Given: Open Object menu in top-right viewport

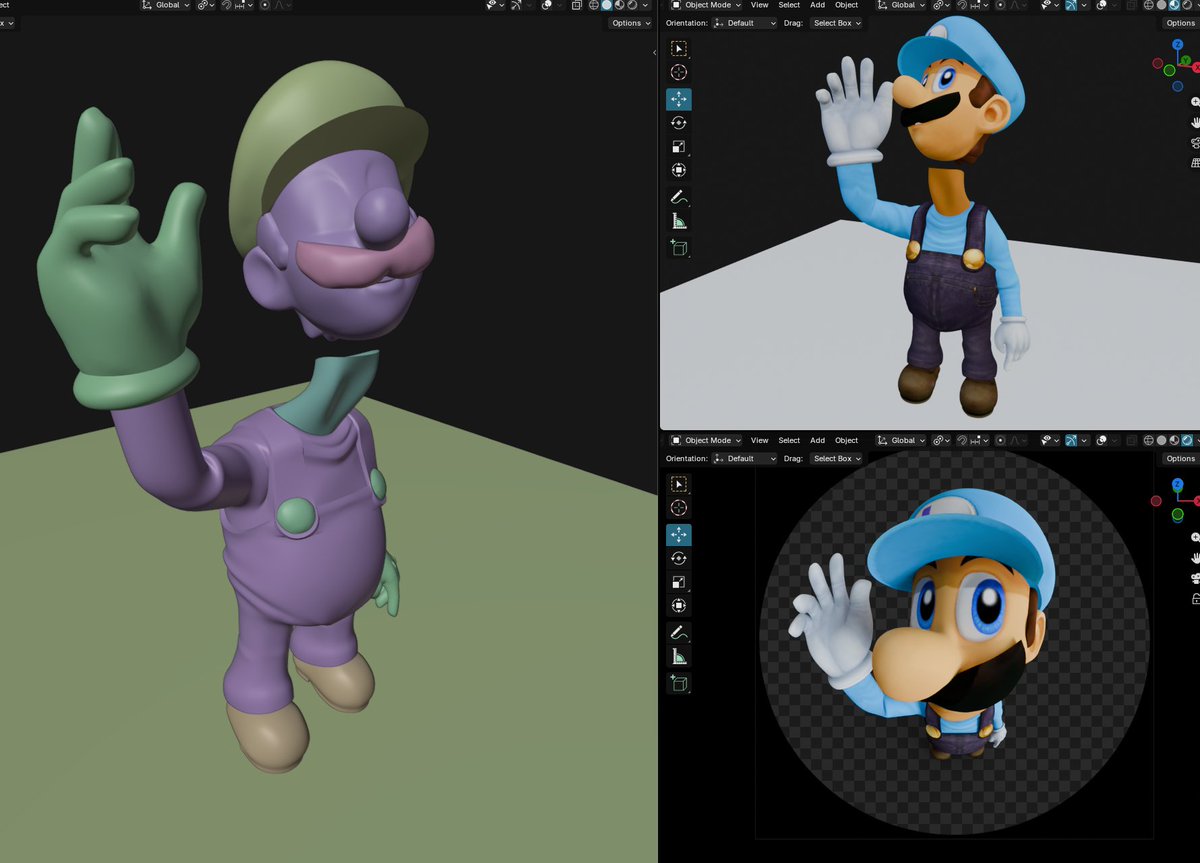Looking at the screenshot, I should click(846, 5).
